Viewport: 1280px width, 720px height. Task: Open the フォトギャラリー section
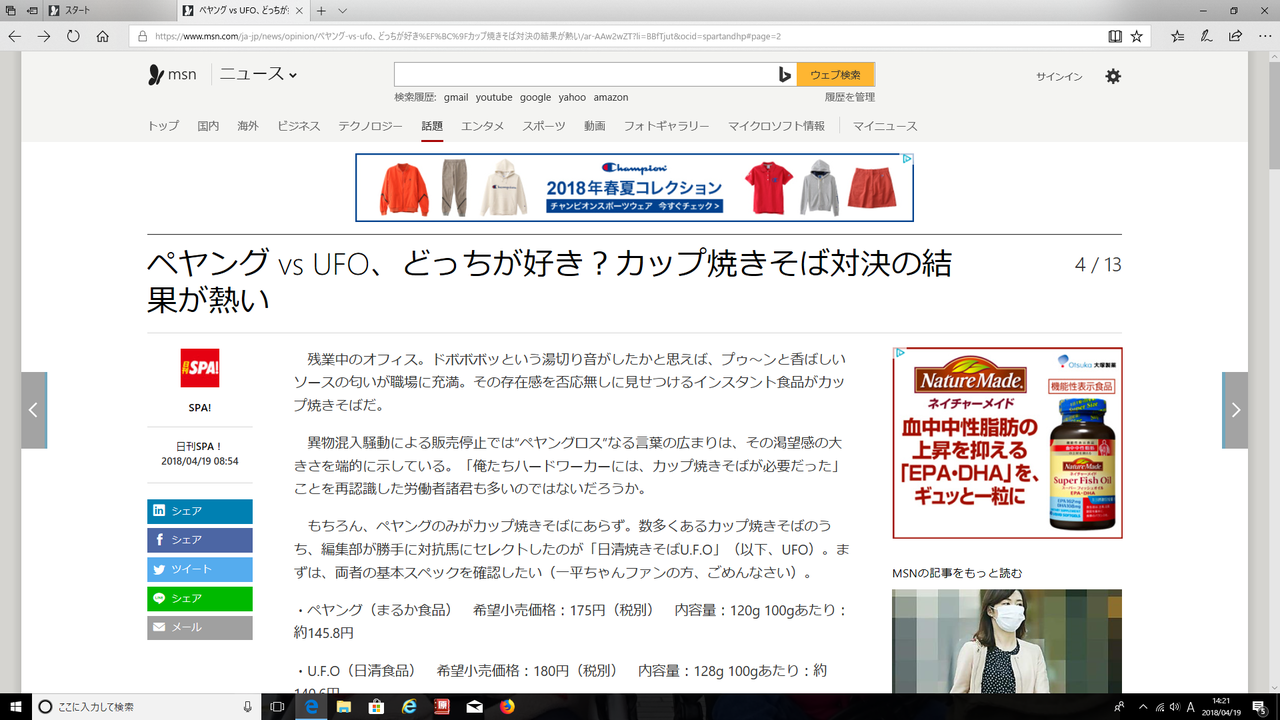(667, 126)
